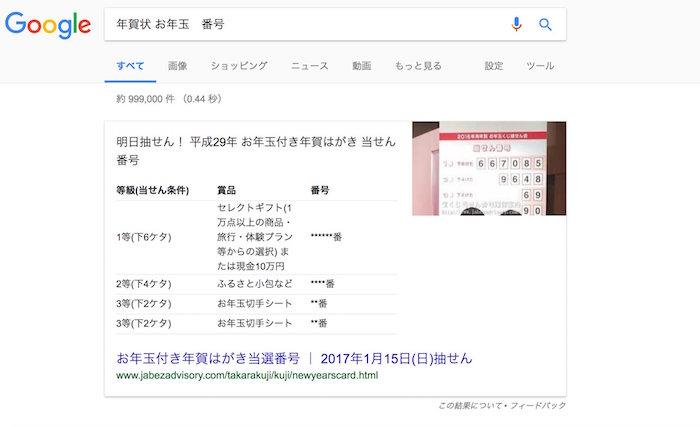Image resolution: width=700 pixels, height=427 pixels.
Task: Go to the ニュース tab
Action: point(310,66)
